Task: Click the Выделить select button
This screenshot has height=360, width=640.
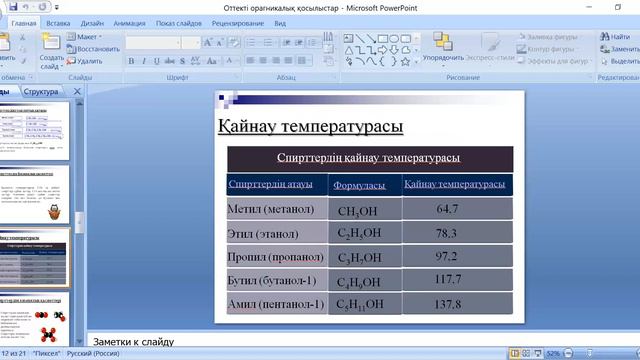Action: coord(620,61)
